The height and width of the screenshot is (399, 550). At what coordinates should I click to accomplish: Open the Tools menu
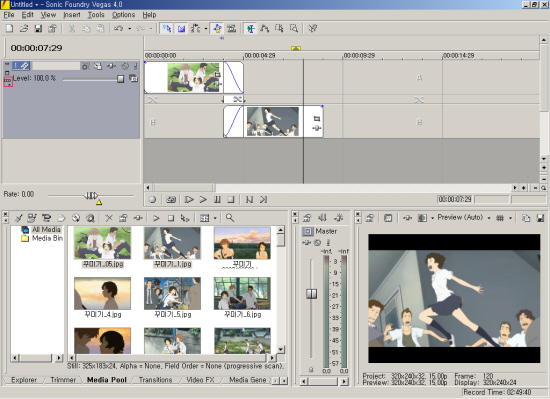[x=96, y=15]
